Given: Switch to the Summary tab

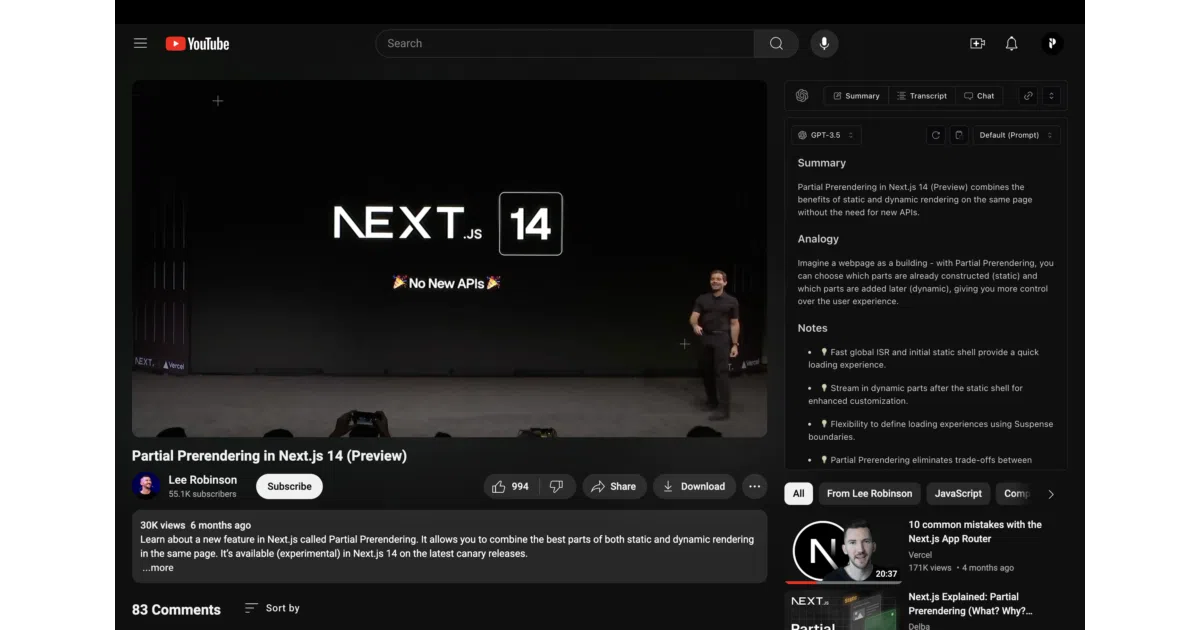Looking at the screenshot, I should click(x=856, y=96).
